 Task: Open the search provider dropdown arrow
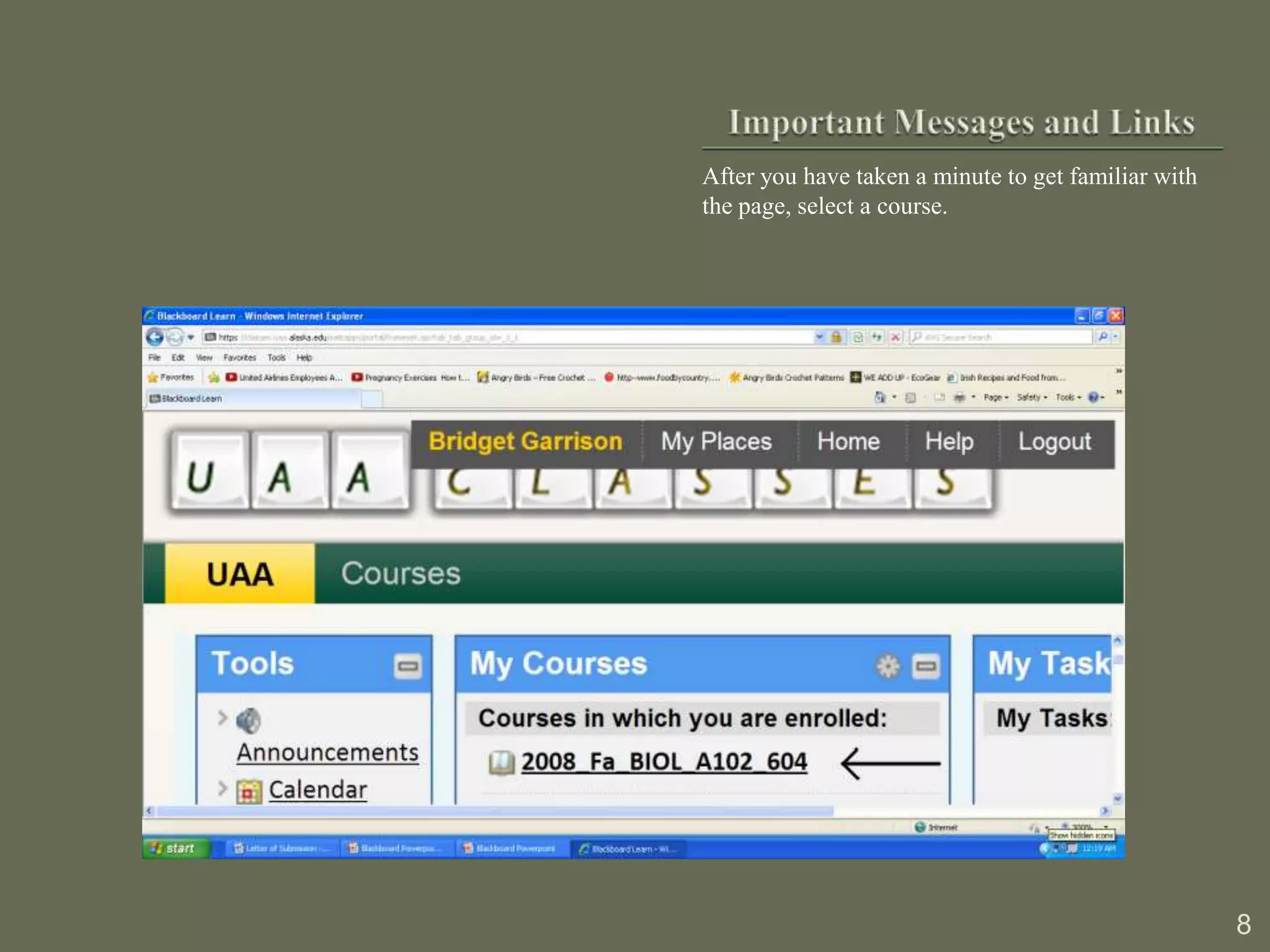tap(1115, 337)
